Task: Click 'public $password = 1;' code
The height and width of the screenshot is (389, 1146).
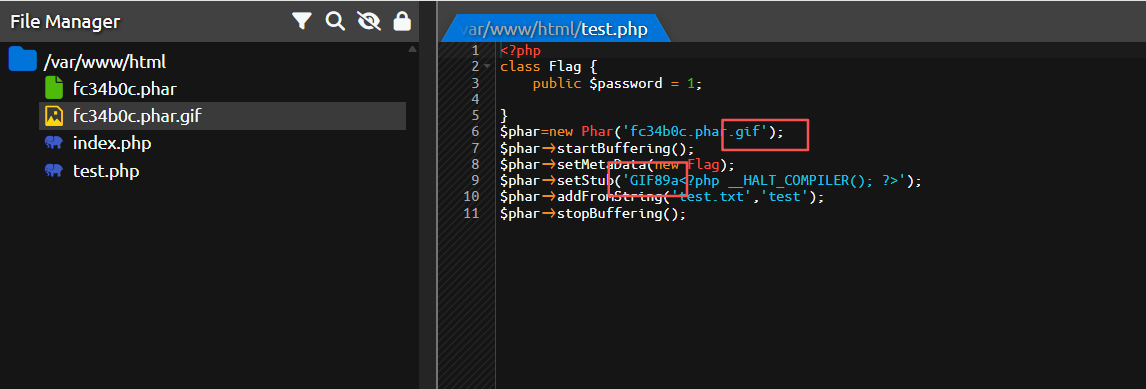Action: pos(617,83)
